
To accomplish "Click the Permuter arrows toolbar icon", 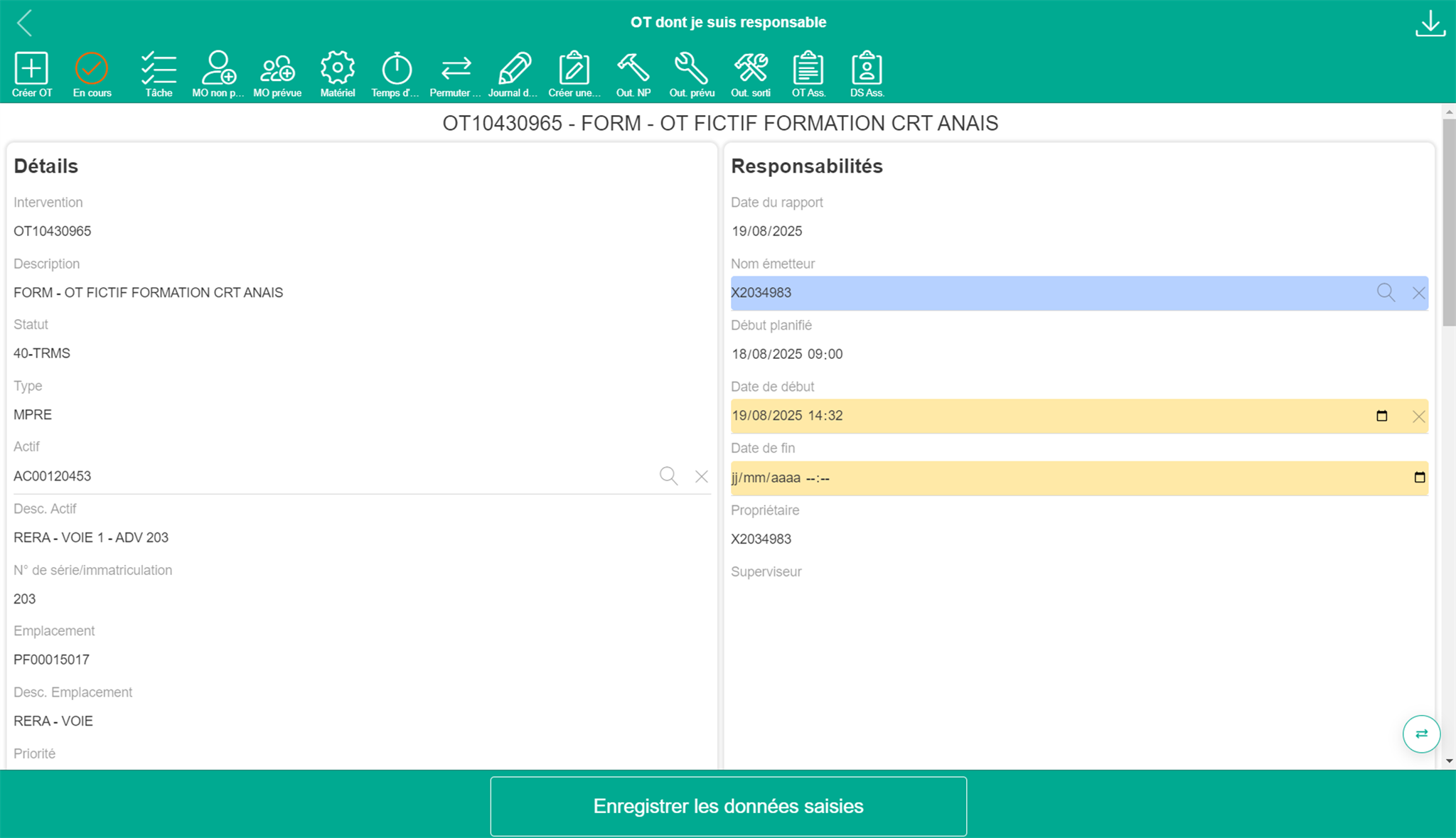I will (x=456, y=69).
